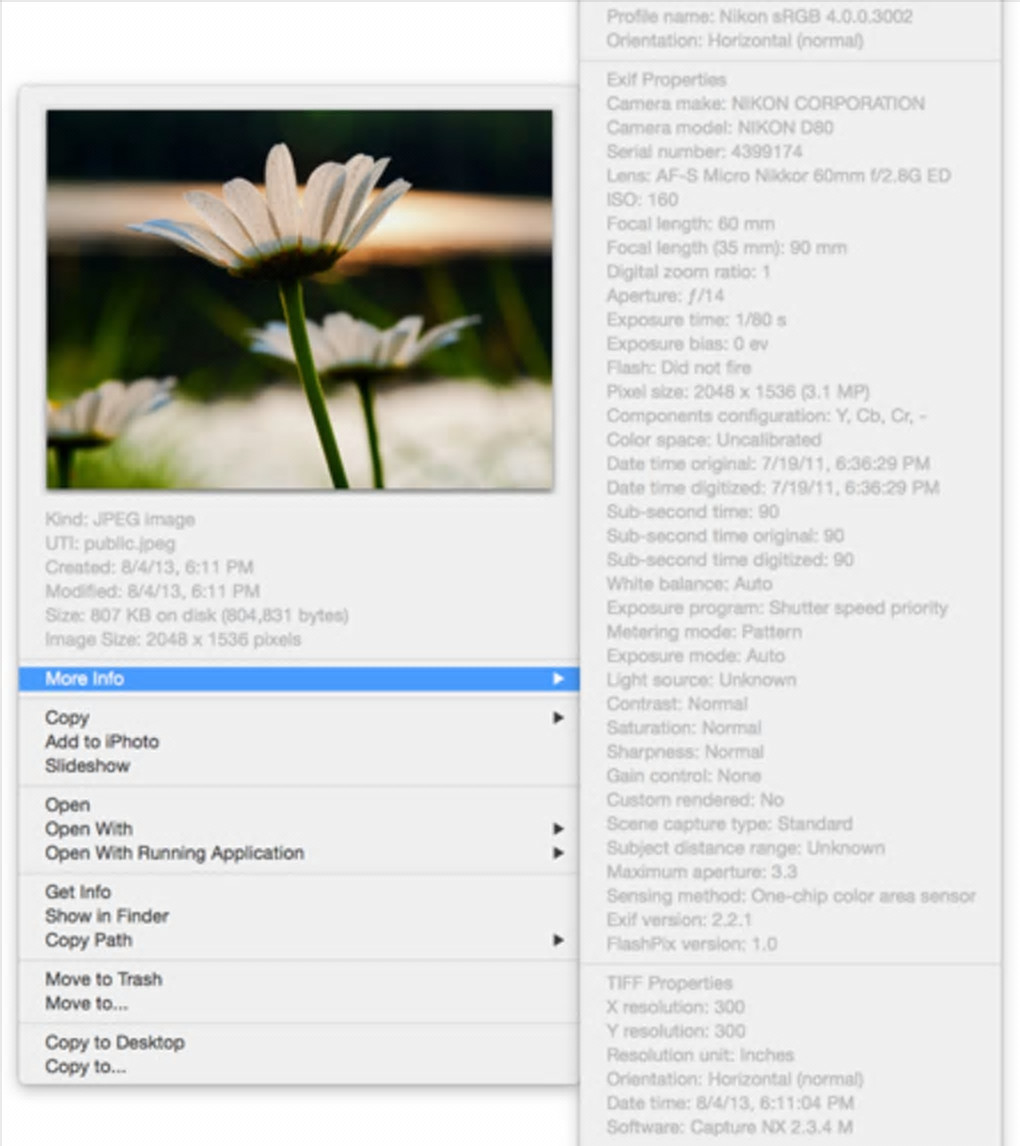Click Components configuration: Y, Cb, Cr entry
This screenshot has height=1146, width=1020.
(766, 416)
